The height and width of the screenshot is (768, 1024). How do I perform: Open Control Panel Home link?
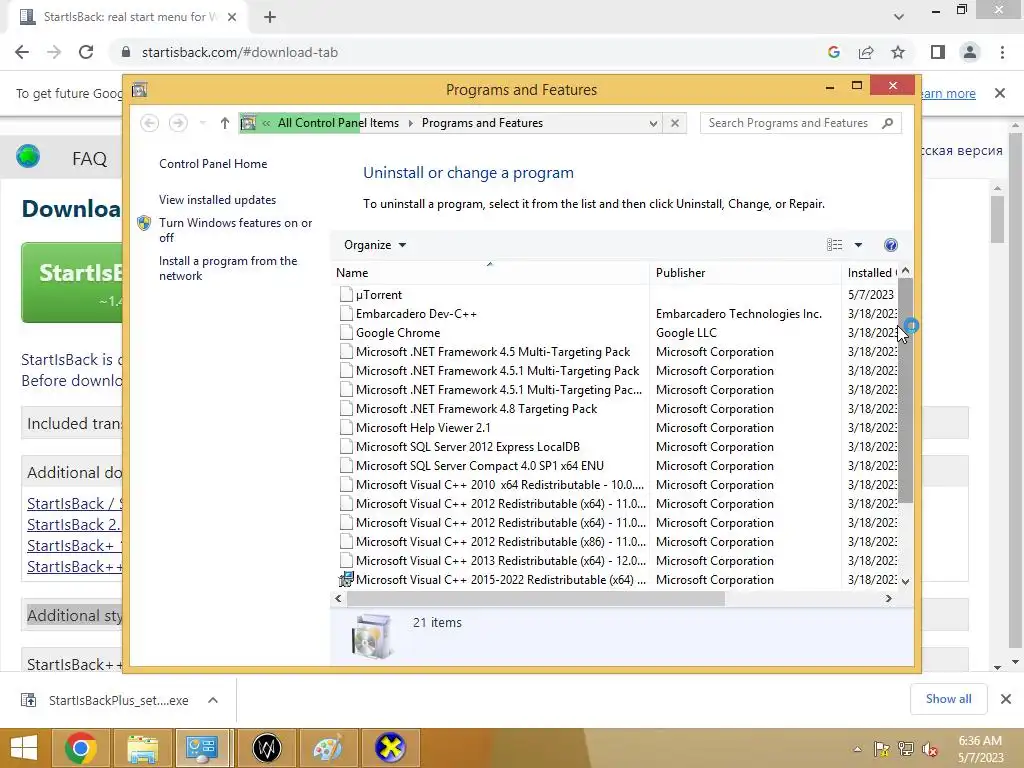213,164
